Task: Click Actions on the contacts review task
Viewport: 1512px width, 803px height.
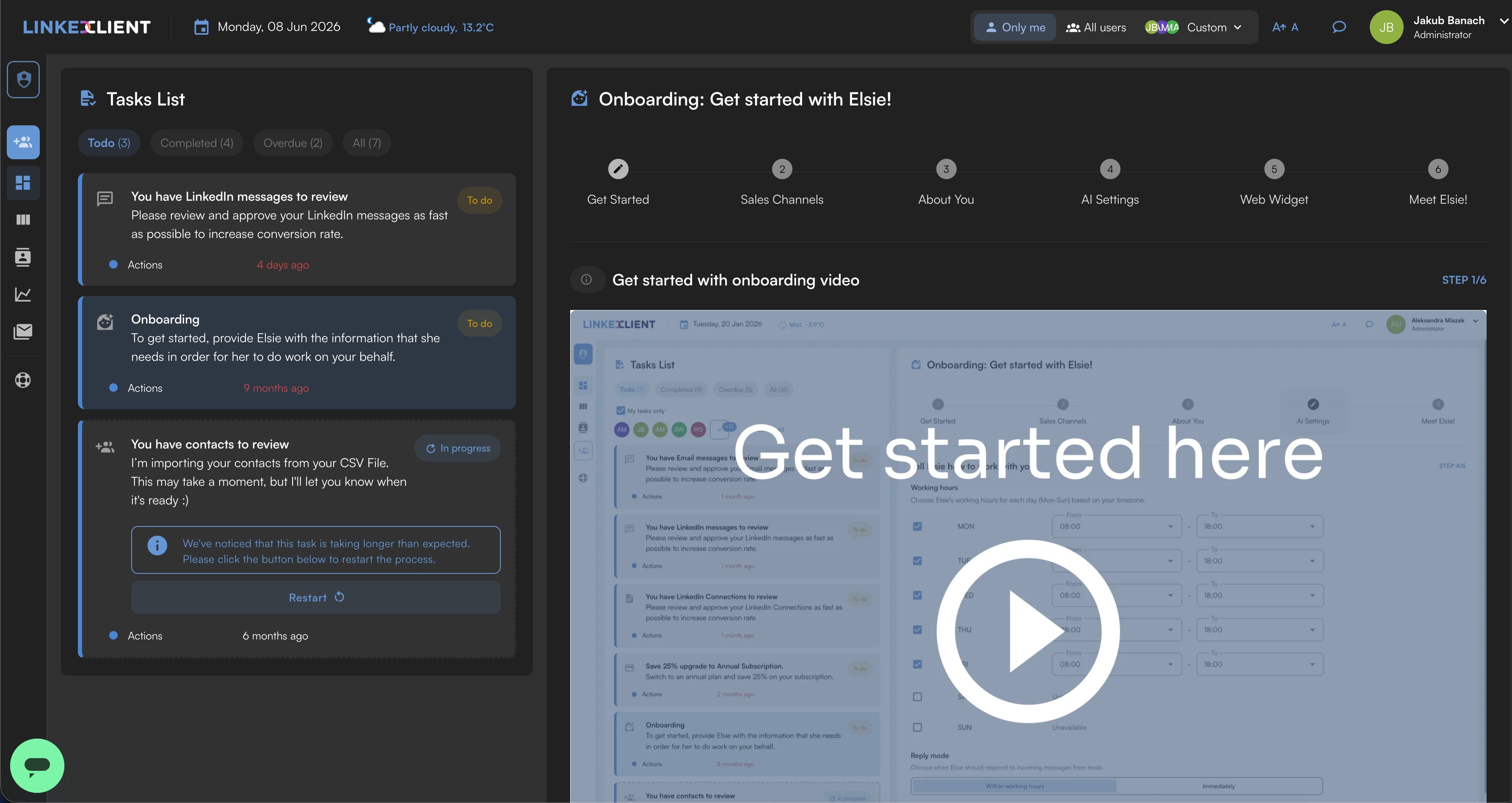Action: tap(145, 636)
